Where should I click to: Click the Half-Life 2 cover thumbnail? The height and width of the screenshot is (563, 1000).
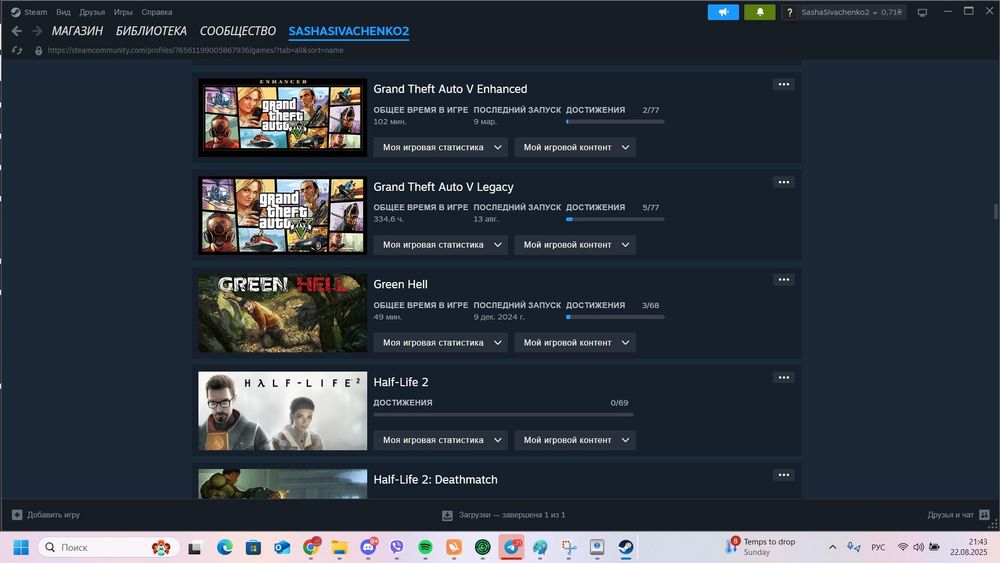(x=283, y=411)
